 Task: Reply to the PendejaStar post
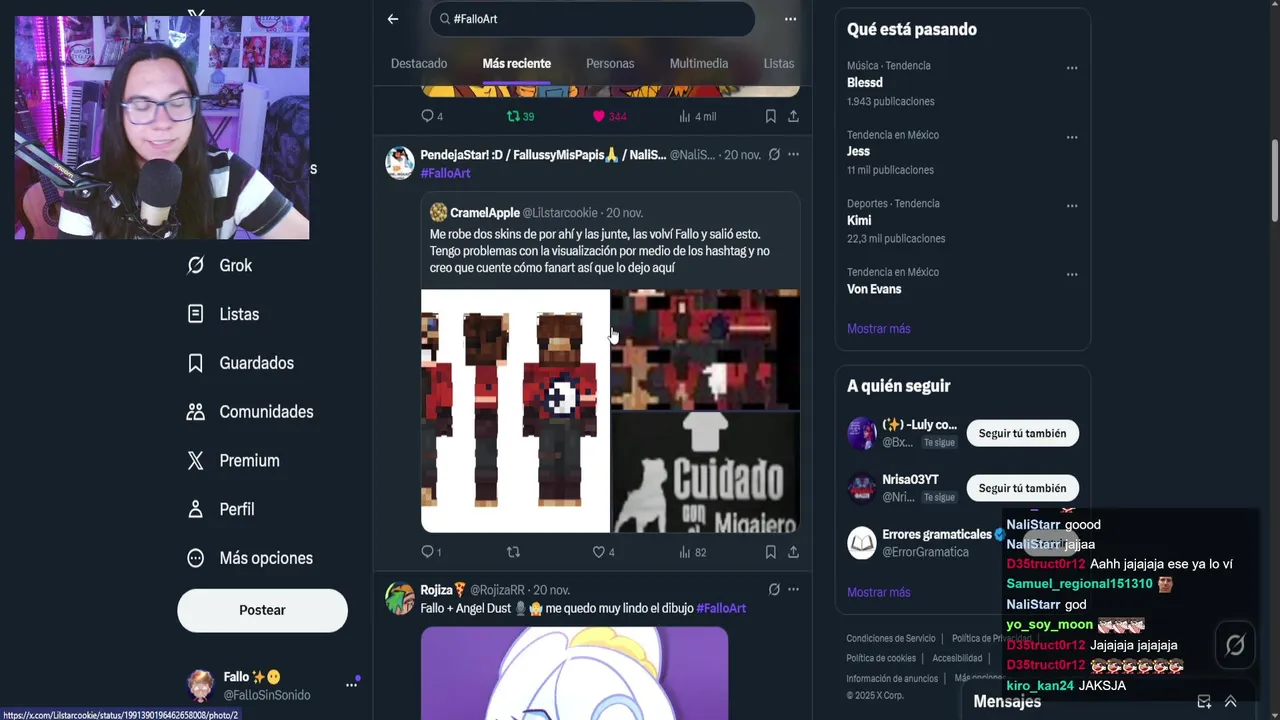click(x=431, y=552)
